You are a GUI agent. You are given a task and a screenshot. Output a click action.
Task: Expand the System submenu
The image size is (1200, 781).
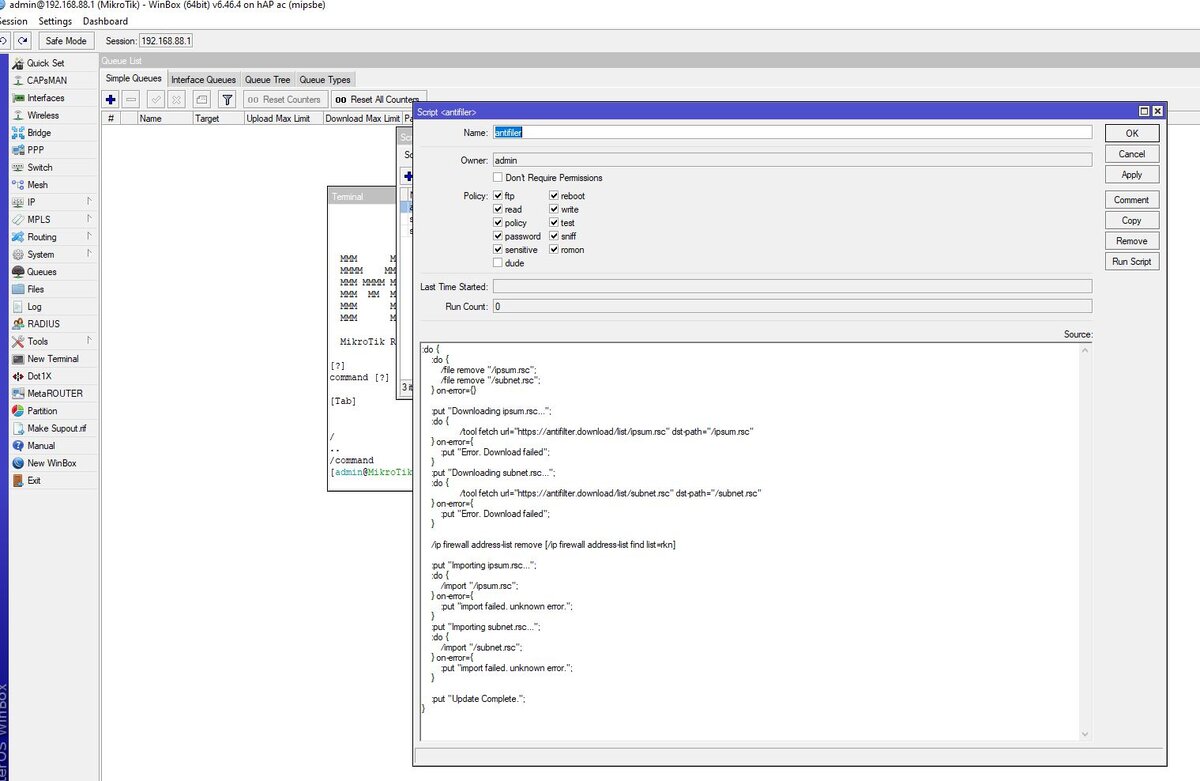(54, 254)
